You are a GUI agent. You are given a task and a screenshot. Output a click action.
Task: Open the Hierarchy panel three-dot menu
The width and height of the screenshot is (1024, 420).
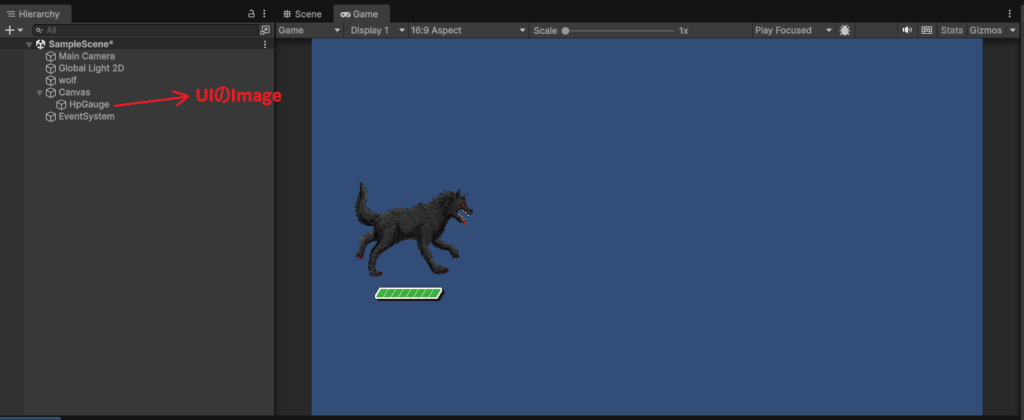[x=265, y=14]
